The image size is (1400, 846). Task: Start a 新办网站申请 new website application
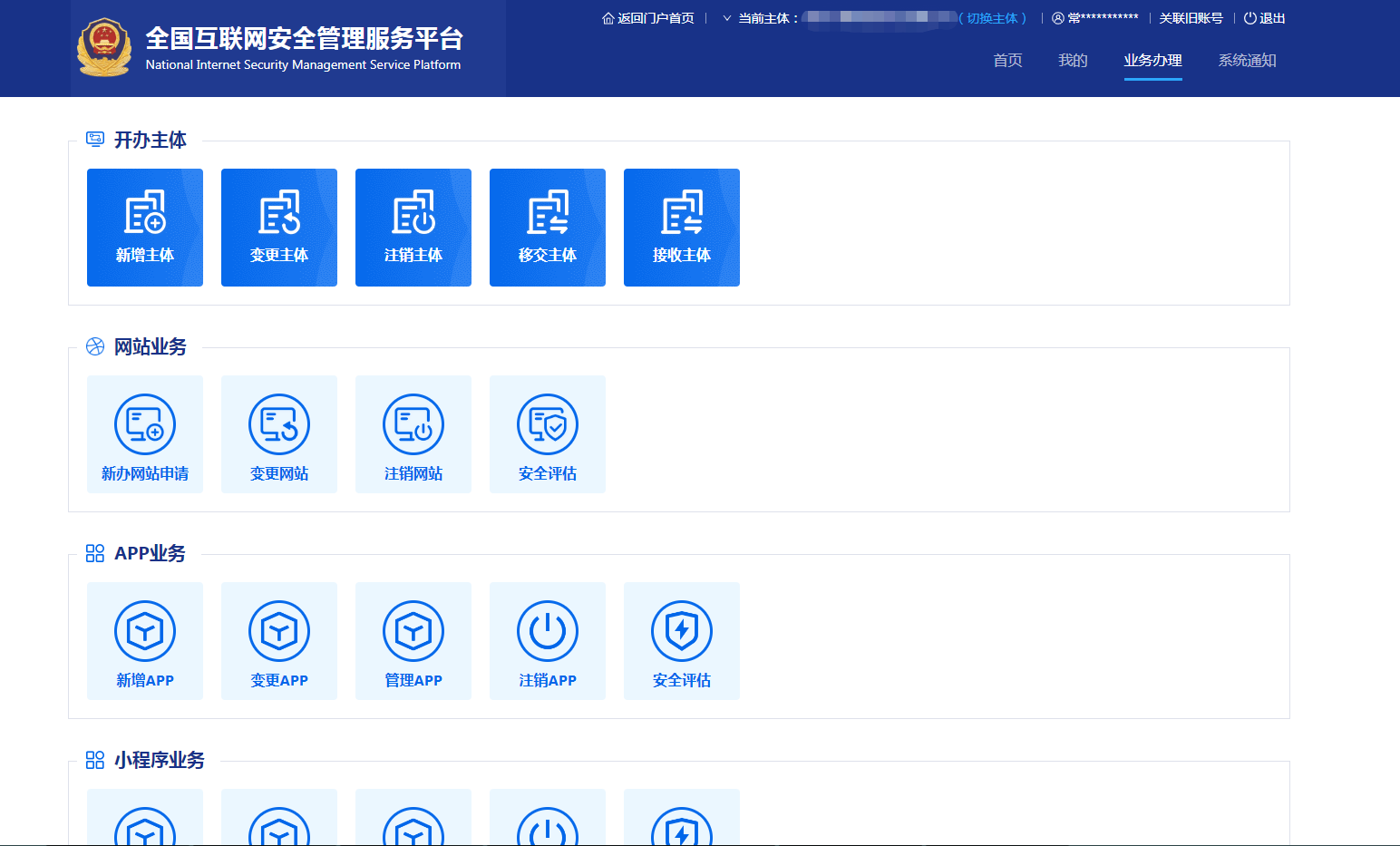144,433
